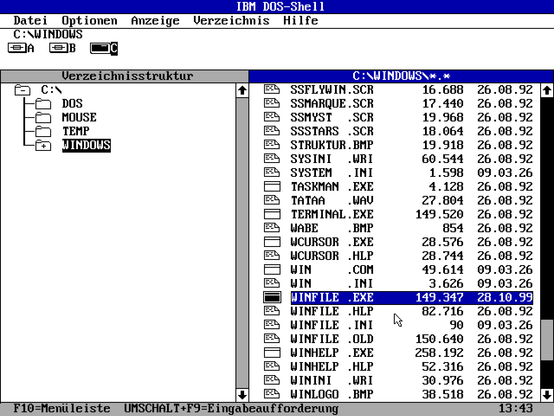Select the file name TERMINAL.EXE
Viewport: 554px width, 416px height.
point(332,214)
